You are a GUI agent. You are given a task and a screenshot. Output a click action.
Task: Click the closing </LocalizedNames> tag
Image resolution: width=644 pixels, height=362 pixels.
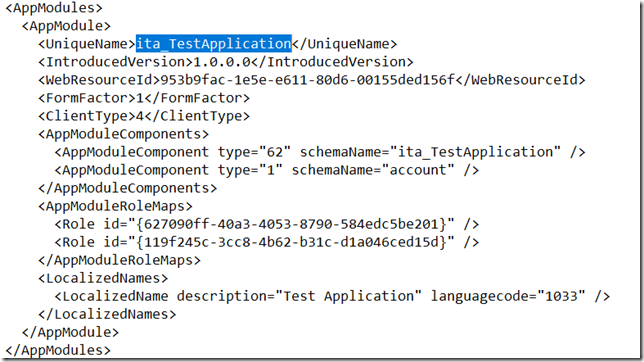(x=107, y=314)
